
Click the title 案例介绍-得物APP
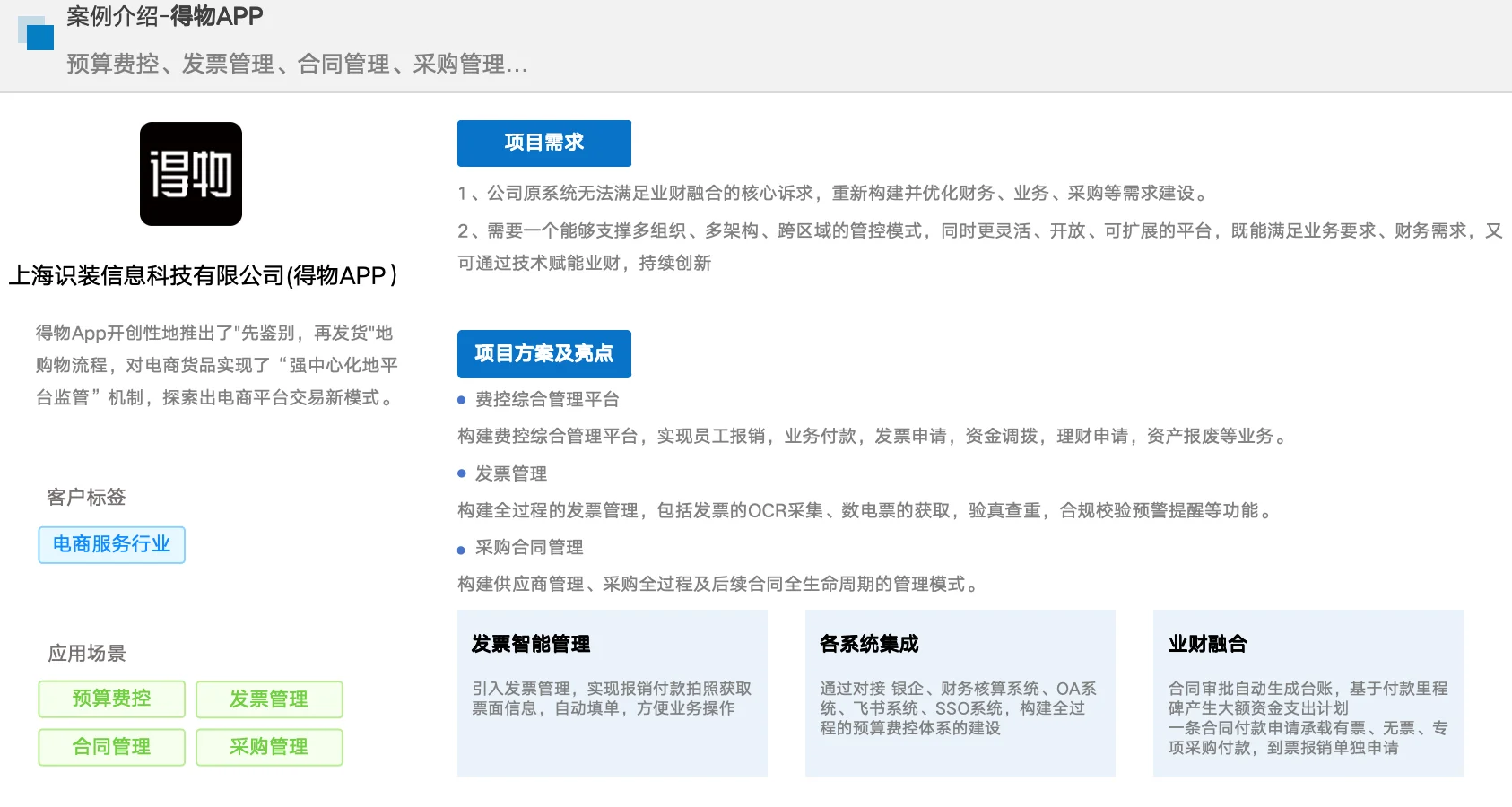165,16
